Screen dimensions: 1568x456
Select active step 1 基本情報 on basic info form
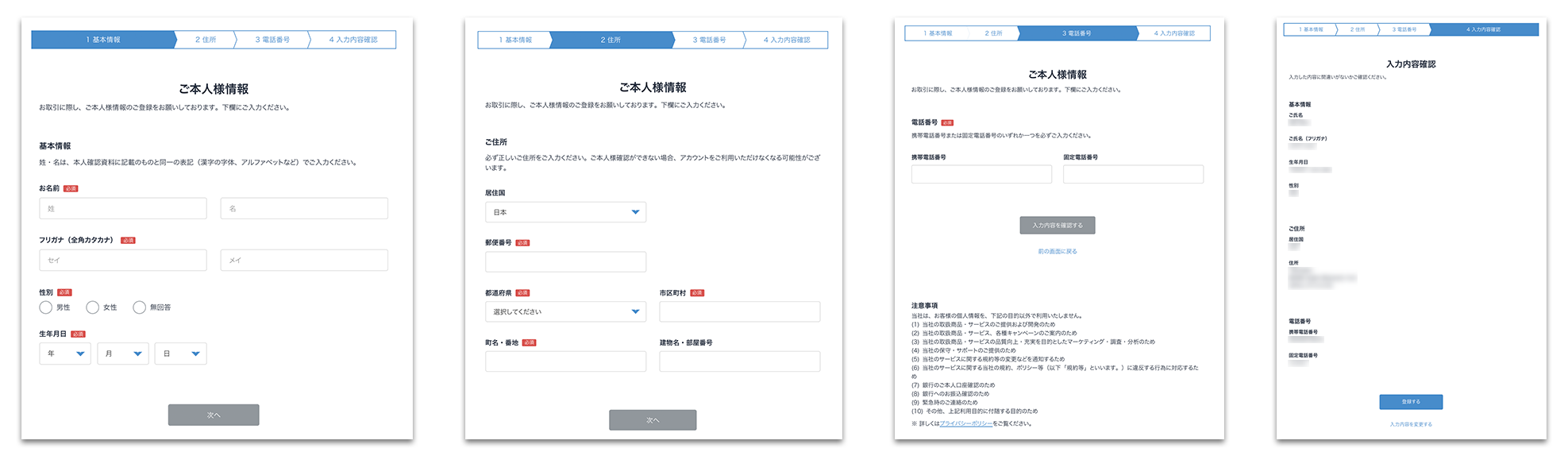tap(103, 40)
